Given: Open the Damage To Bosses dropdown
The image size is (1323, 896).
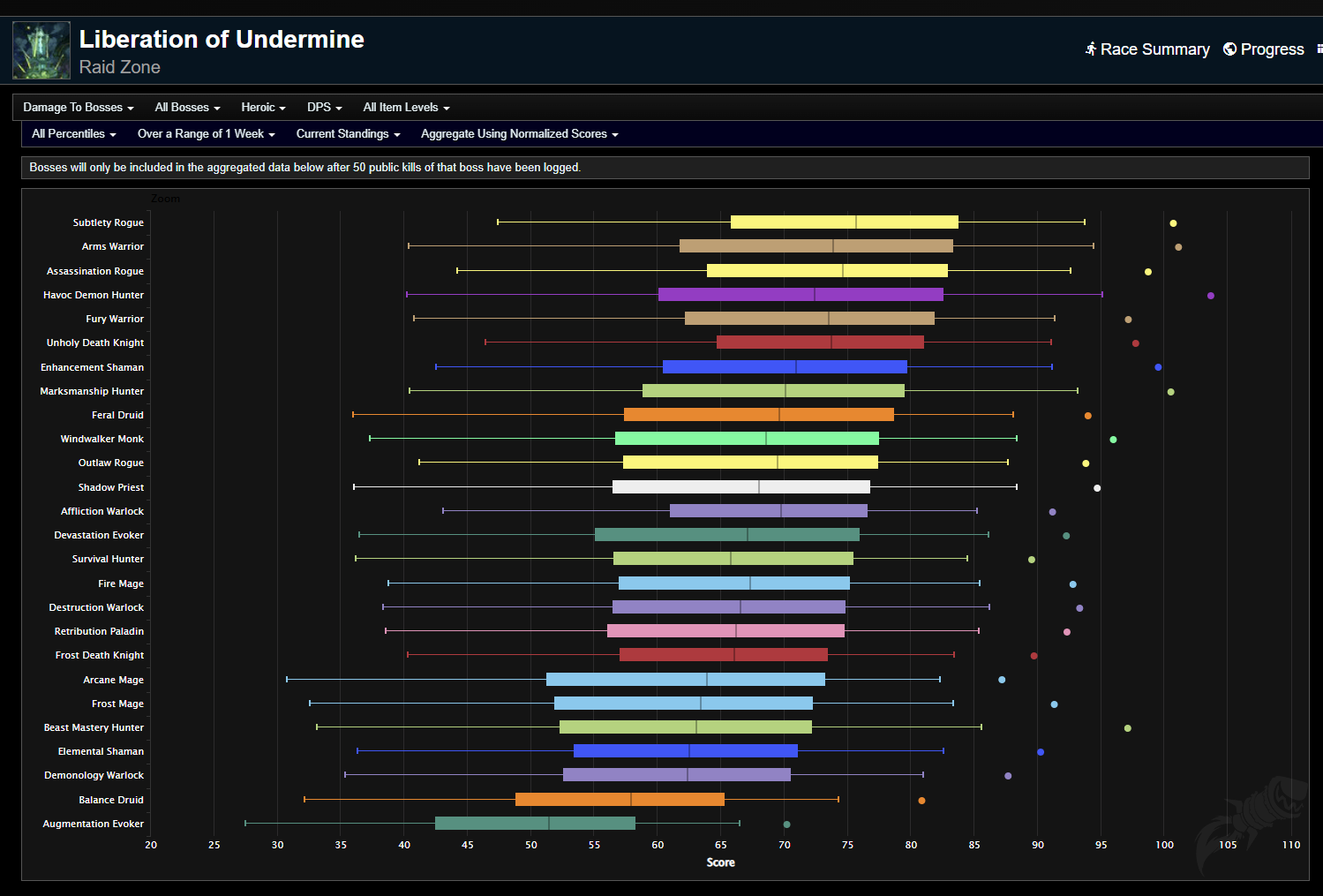Looking at the screenshot, I should tap(78, 108).
